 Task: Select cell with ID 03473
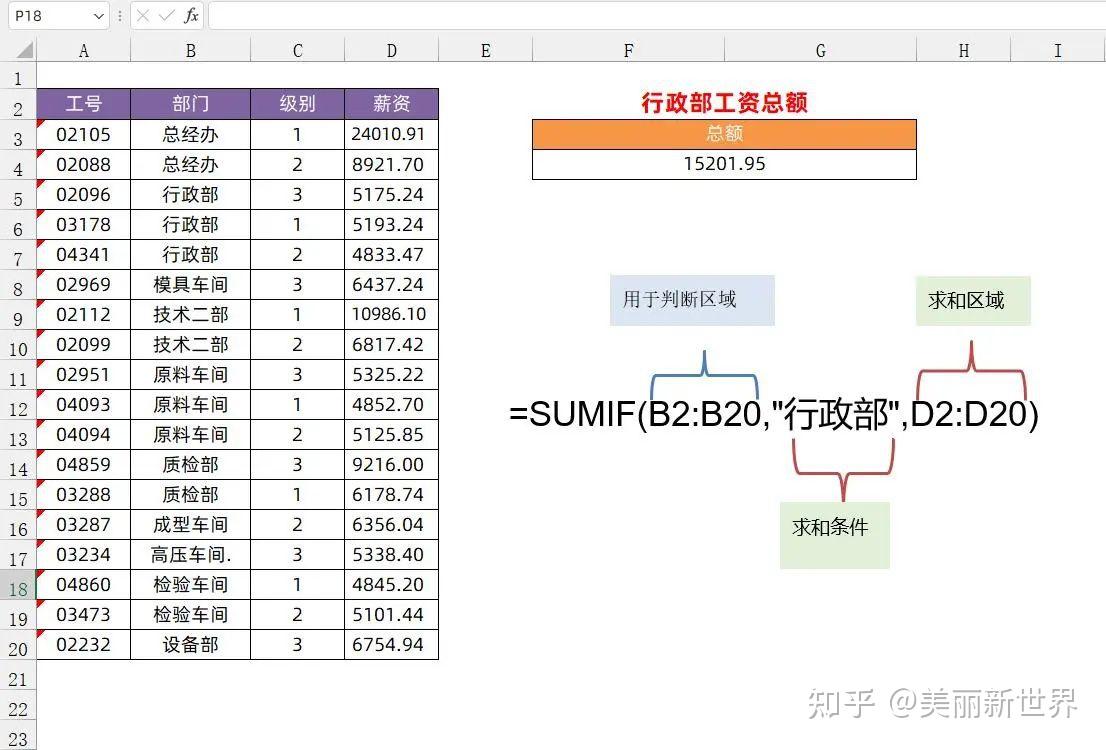(83, 615)
